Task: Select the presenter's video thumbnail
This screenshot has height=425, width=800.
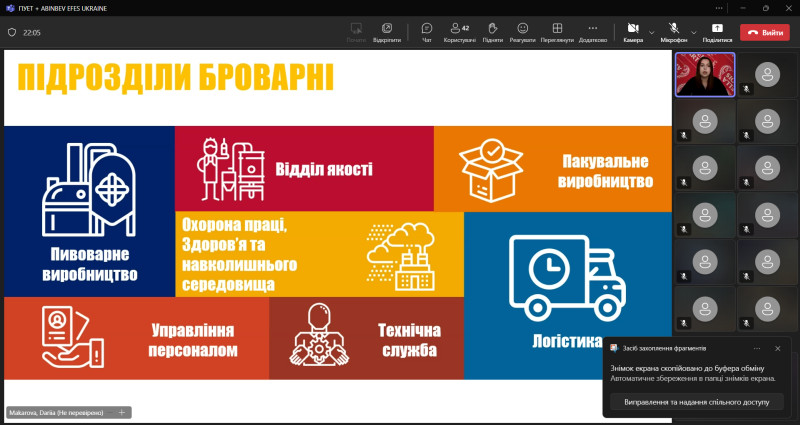Action: click(x=705, y=75)
